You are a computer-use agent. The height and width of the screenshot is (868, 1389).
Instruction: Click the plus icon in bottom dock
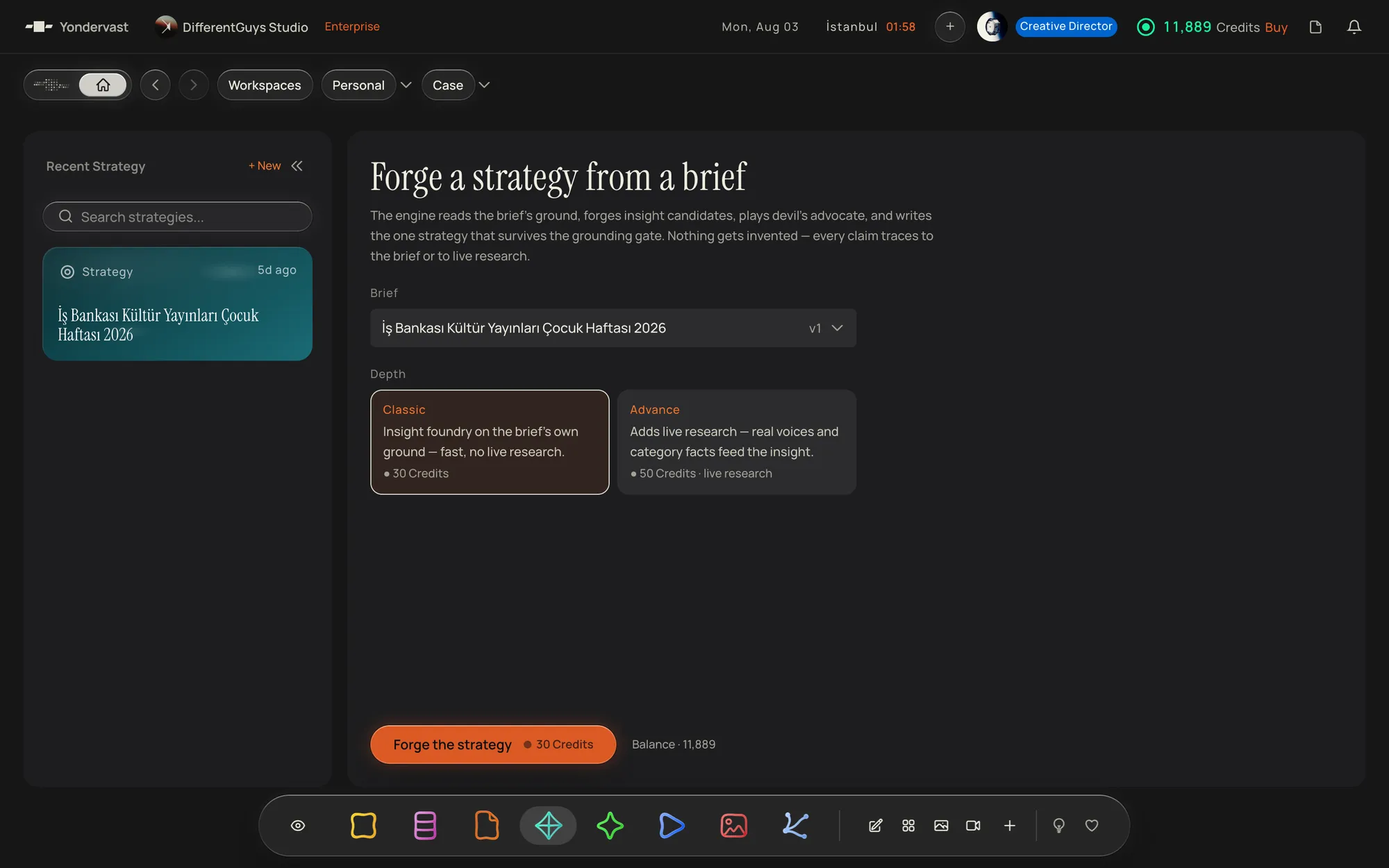[x=1010, y=826]
